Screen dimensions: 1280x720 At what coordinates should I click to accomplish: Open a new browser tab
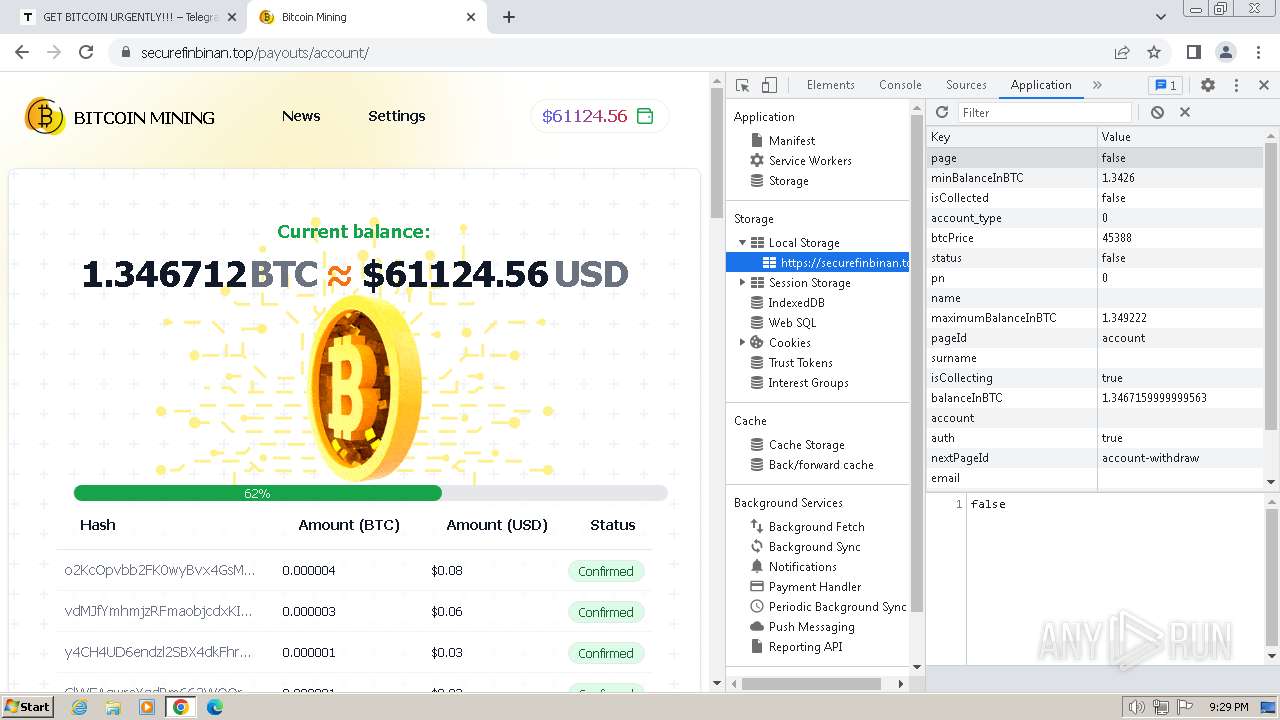coord(509,17)
